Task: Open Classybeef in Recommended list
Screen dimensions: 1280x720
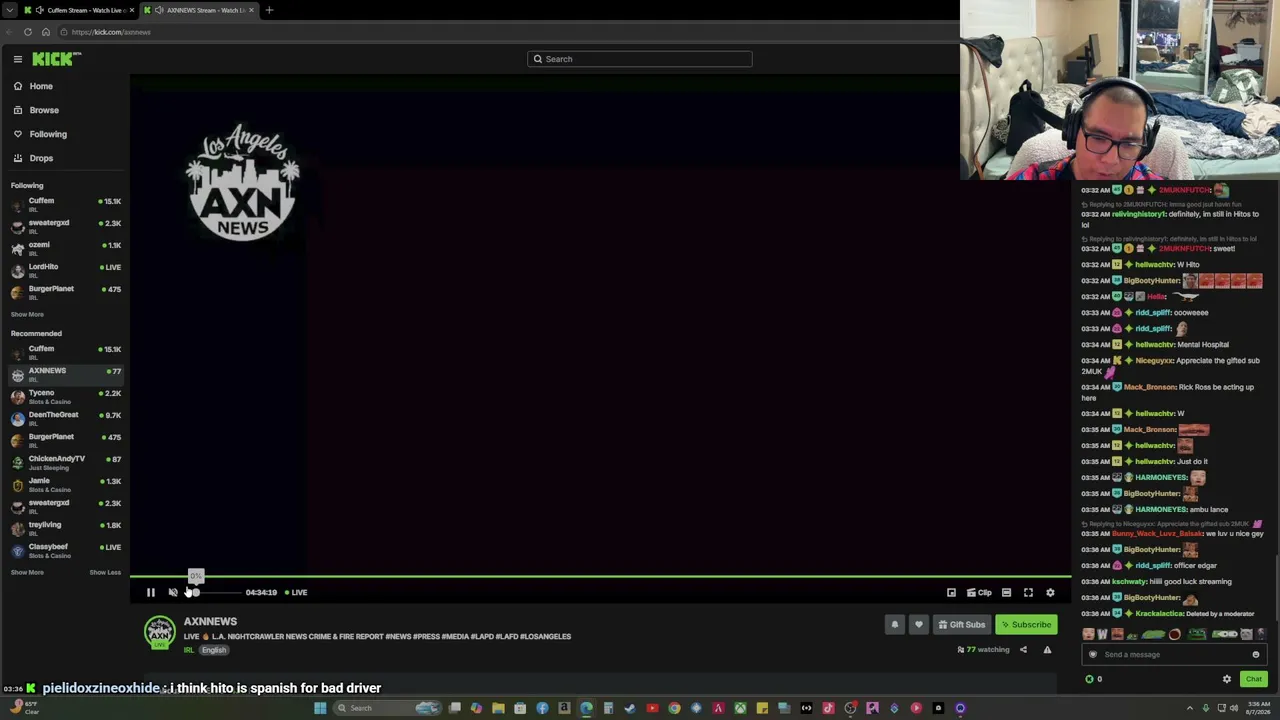Action: (65, 550)
